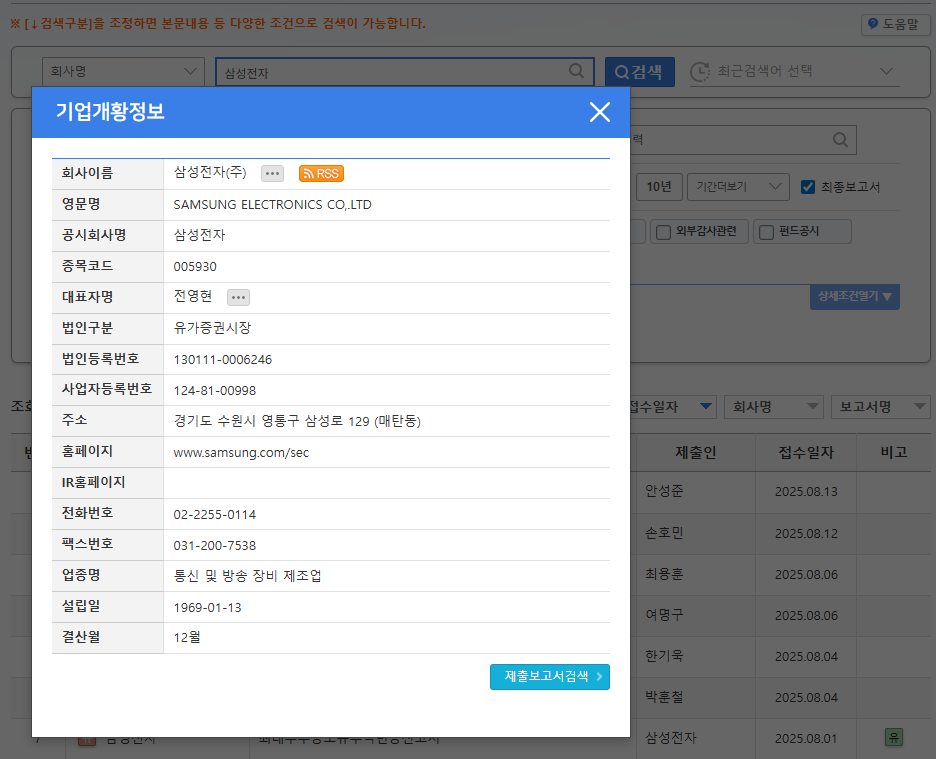This screenshot has width=936, height=759.
Task: Click the date 2025.08.13
Action: [806, 491]
